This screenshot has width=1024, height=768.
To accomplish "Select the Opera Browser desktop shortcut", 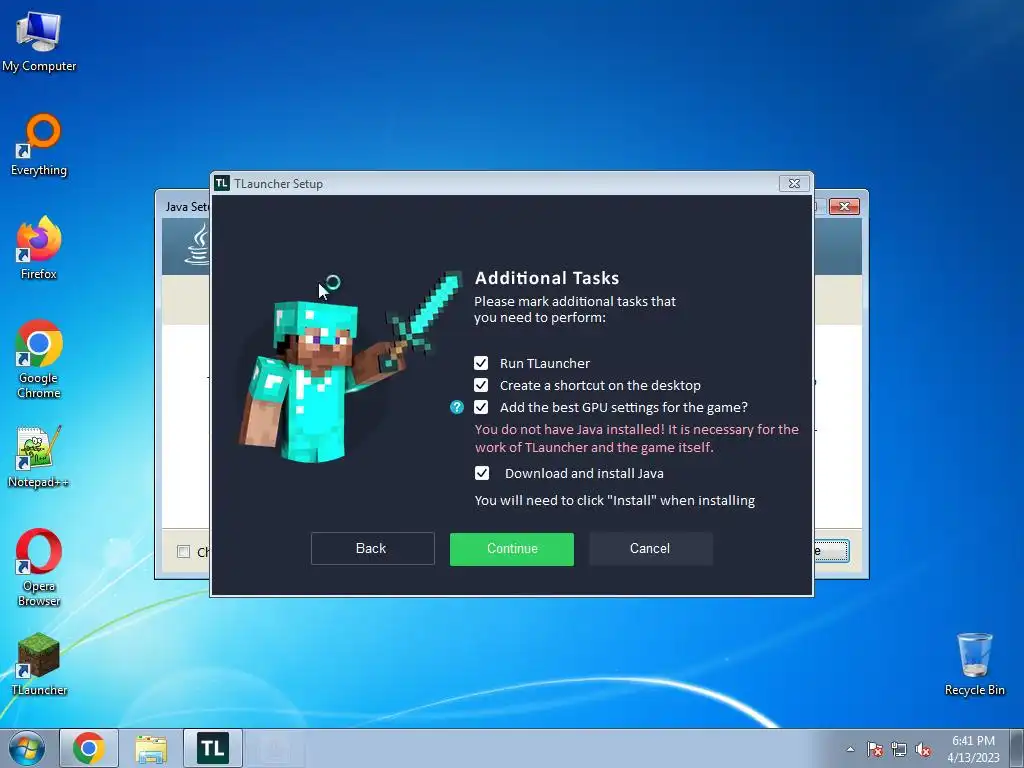I will 39,567.
